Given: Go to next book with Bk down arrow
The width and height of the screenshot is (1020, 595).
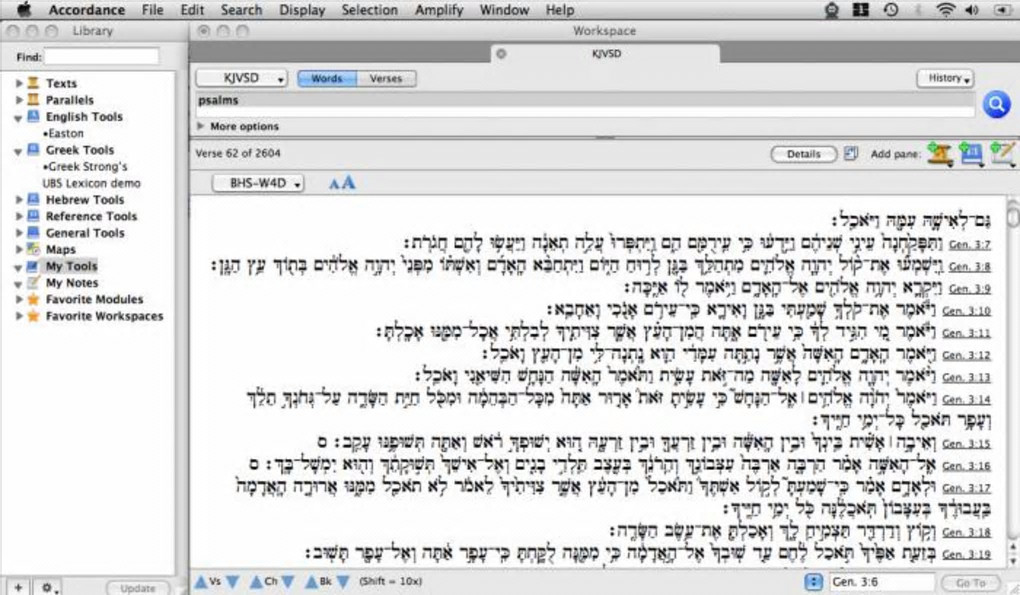Looking at the screenshot, I should 343,581.
